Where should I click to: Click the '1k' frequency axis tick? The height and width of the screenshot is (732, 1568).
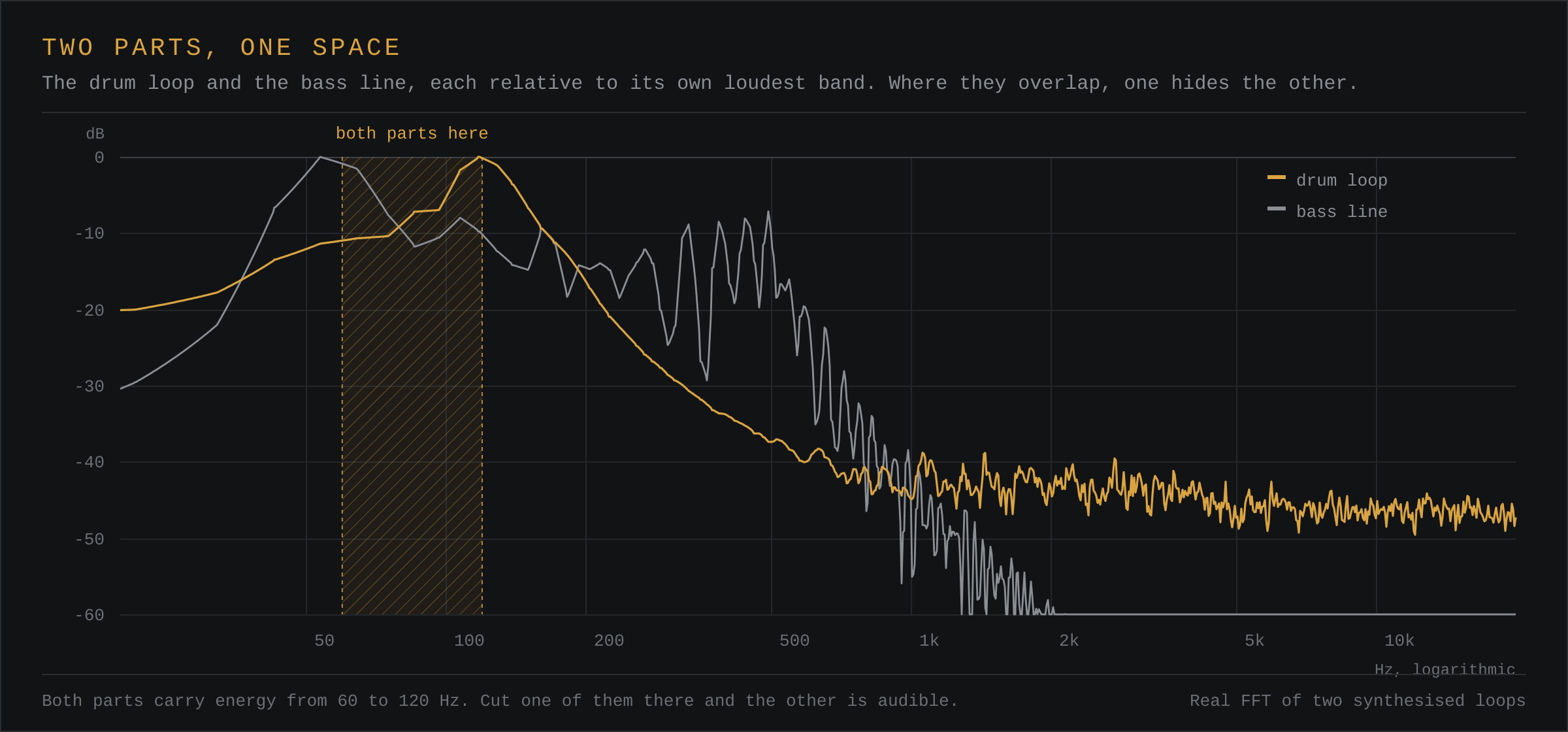[x=929, y=640]
